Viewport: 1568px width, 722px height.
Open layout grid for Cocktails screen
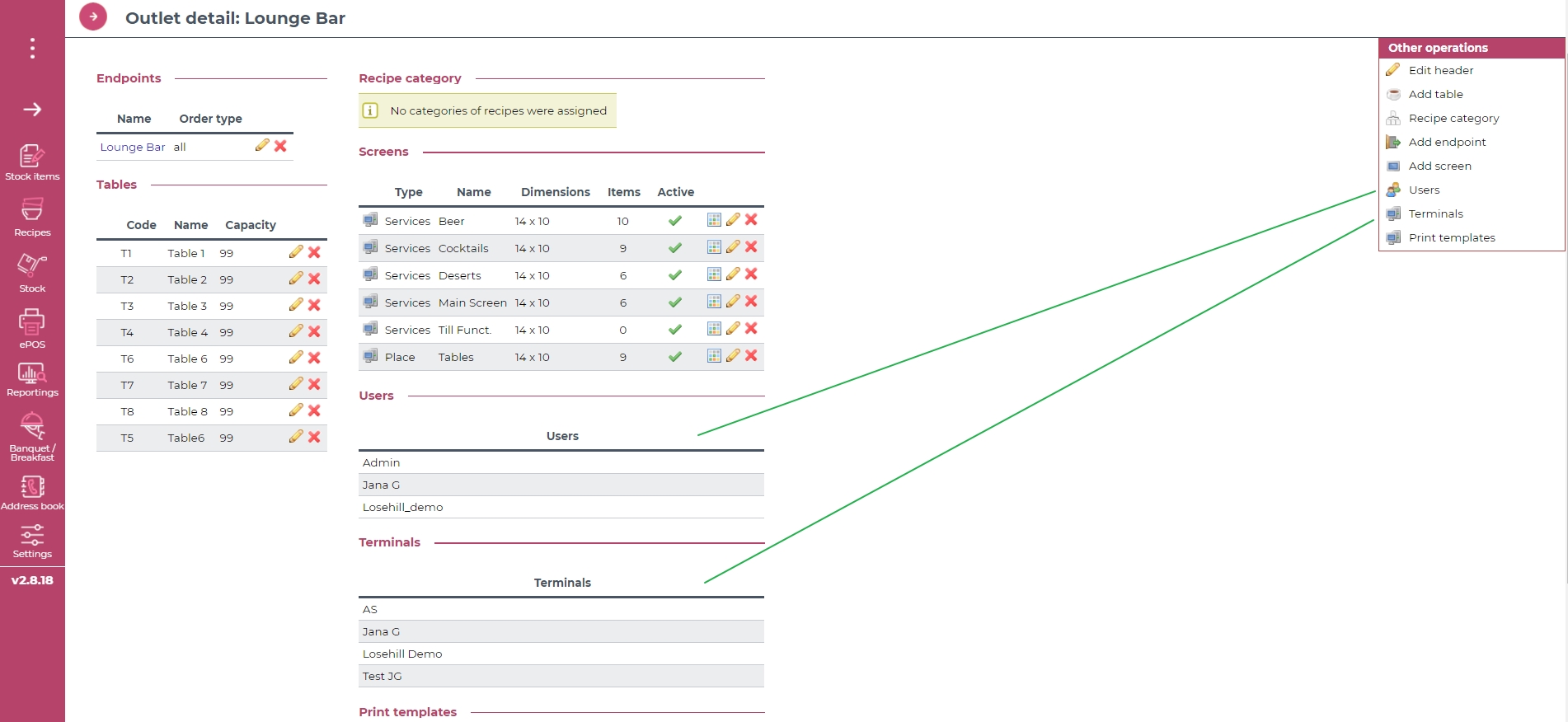click(x=714, y=246)
